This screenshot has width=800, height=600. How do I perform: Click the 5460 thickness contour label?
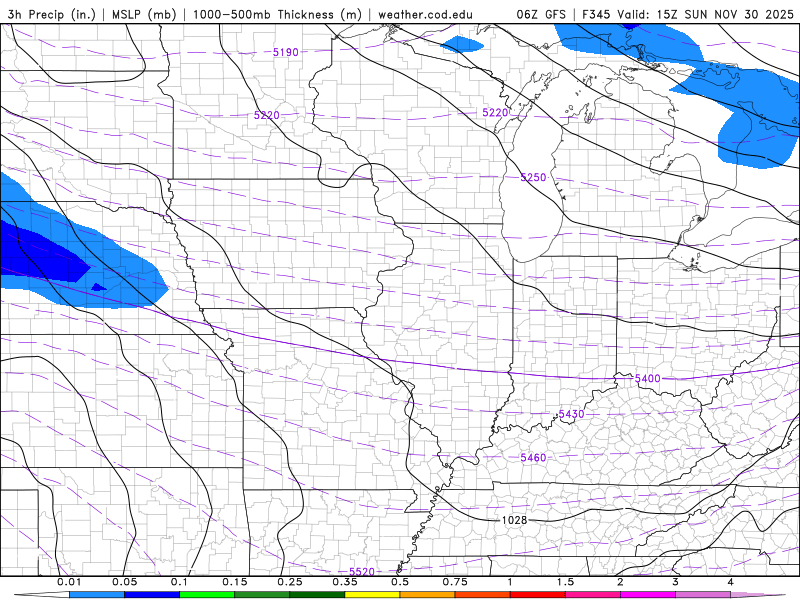pyautogui.click(x=533, y=458)
